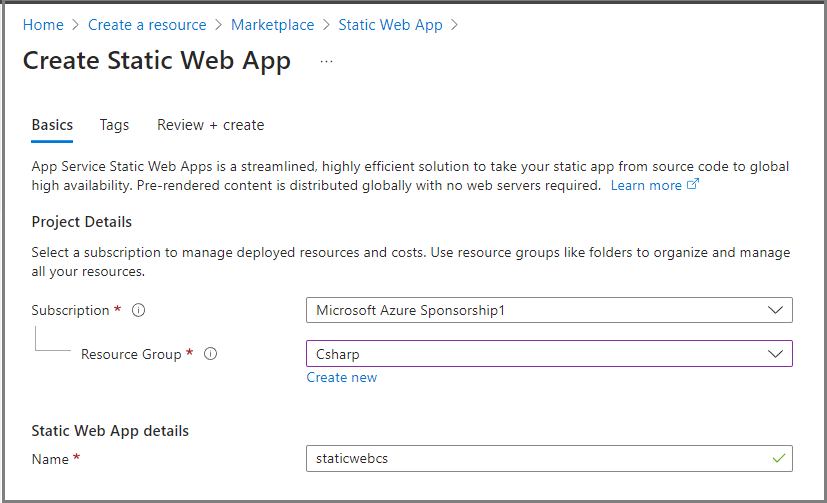Image resolution: width=827 pixels, height=503 pixels.
Task: Open the external link icon after Learn more
Action: (x=693, y=184)
